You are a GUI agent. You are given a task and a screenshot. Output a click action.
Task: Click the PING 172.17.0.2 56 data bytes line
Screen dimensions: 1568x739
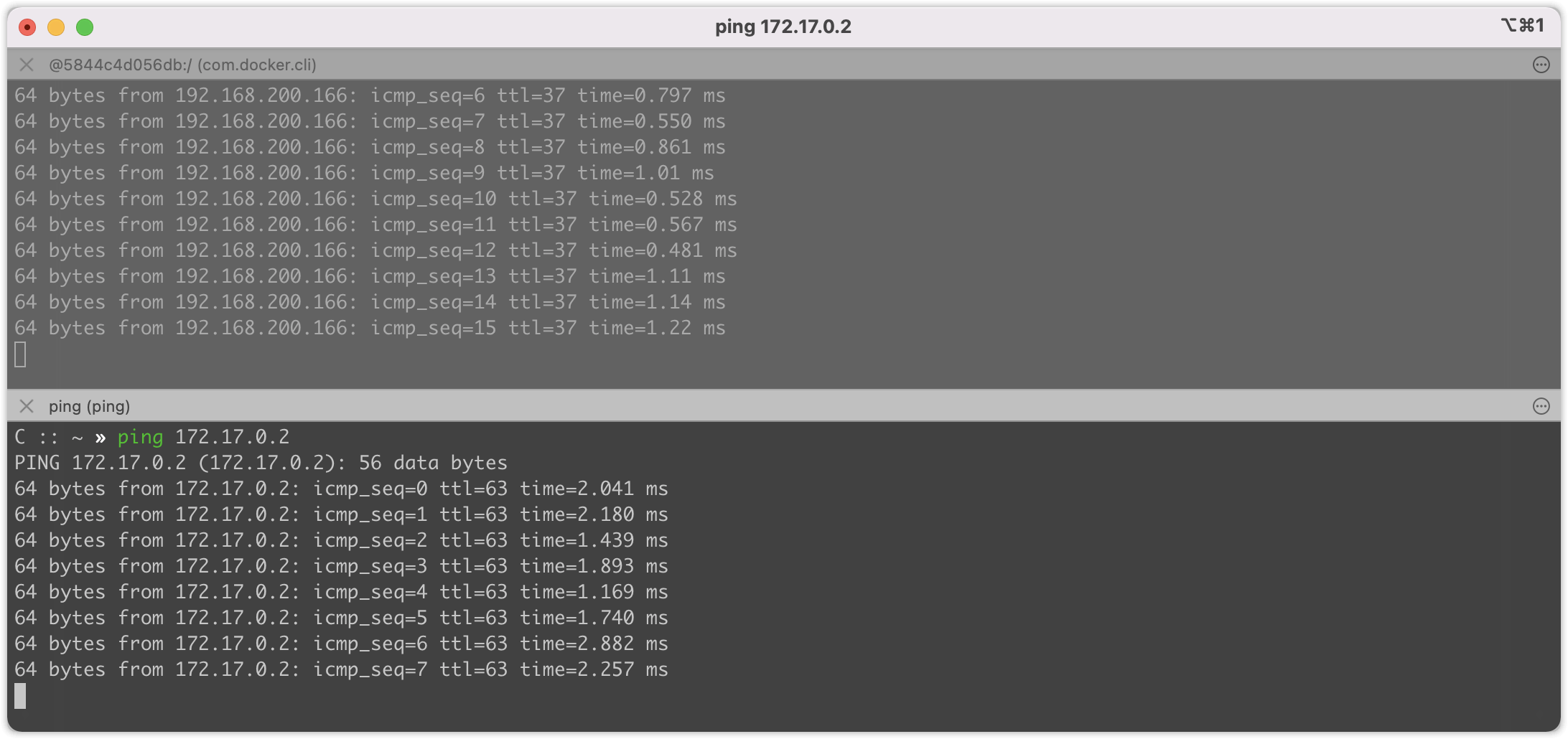261,463
